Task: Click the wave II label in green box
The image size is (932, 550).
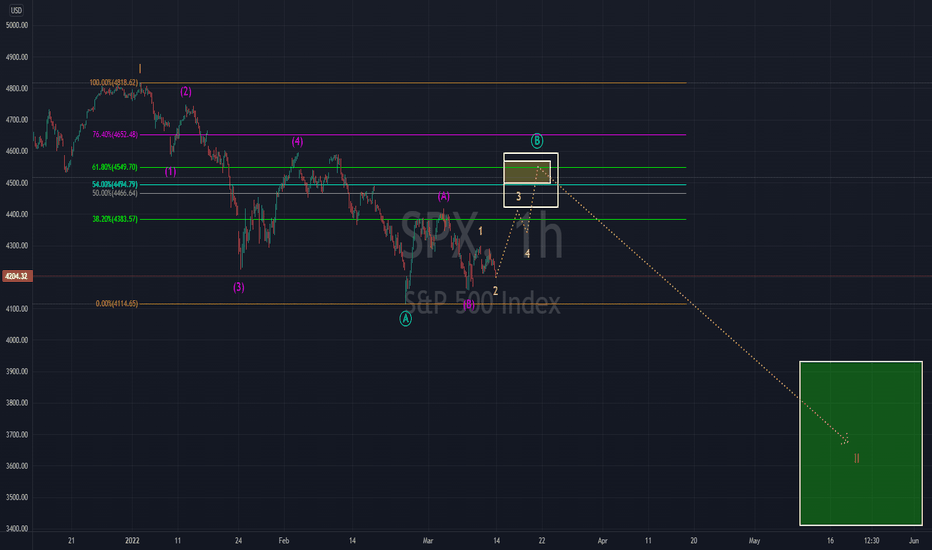Action: [857, 458]
